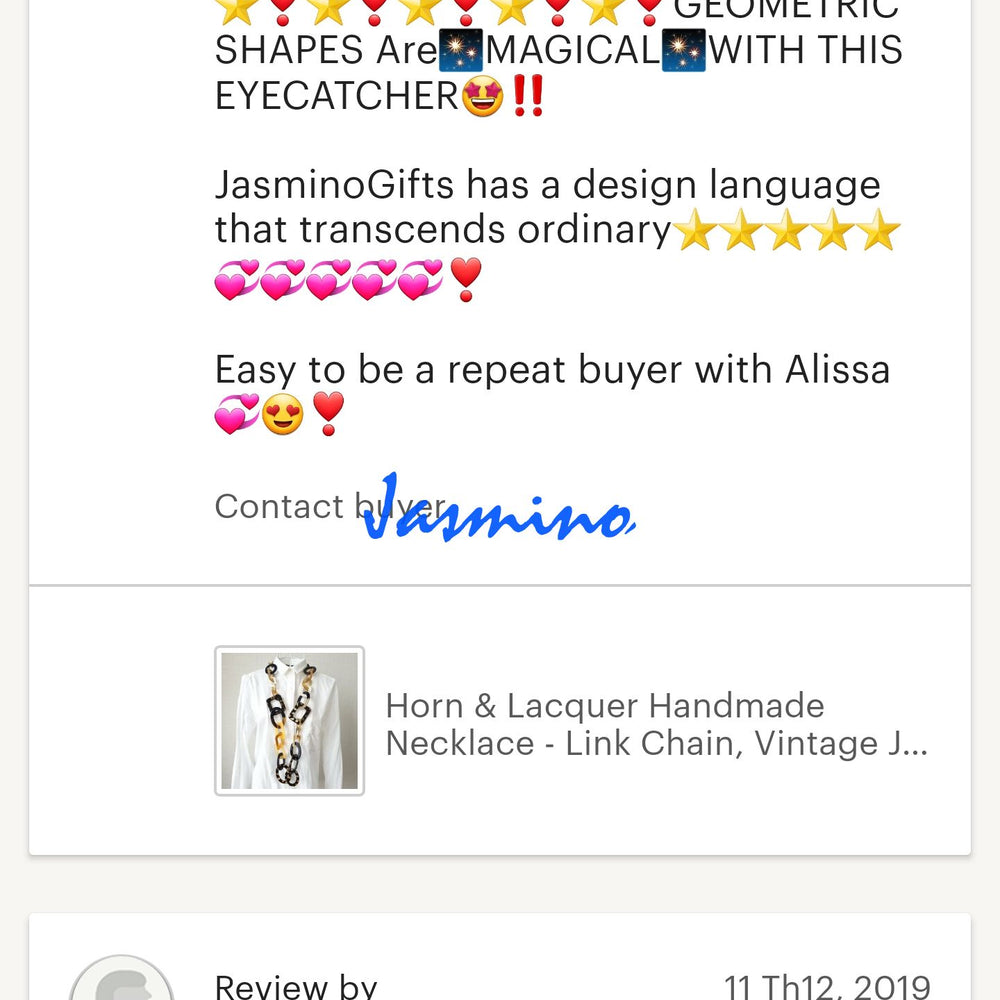Open the Horn & Lacquer Handmade Necklace listing title
The image size is (1000, 1000).
656,724
